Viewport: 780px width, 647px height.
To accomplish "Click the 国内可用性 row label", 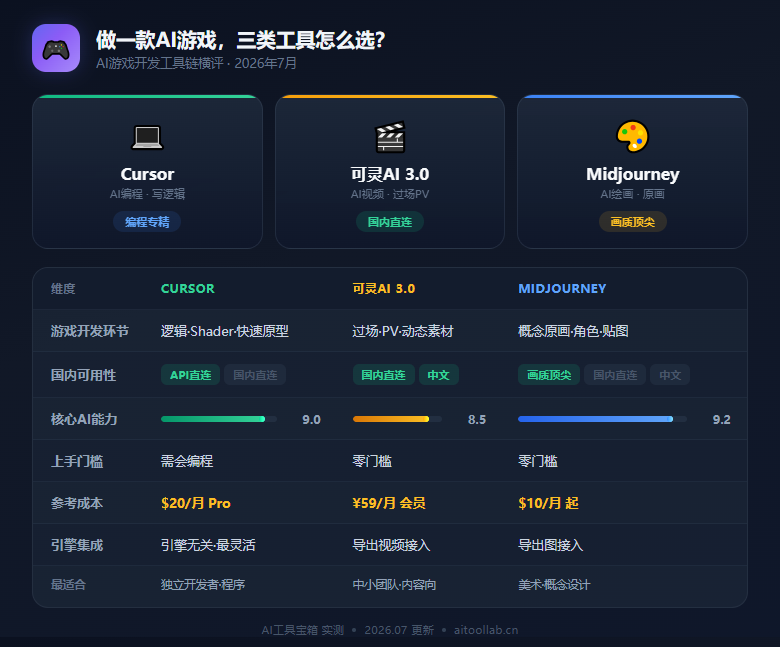I will pyautogui.click(x=83, y=375).
